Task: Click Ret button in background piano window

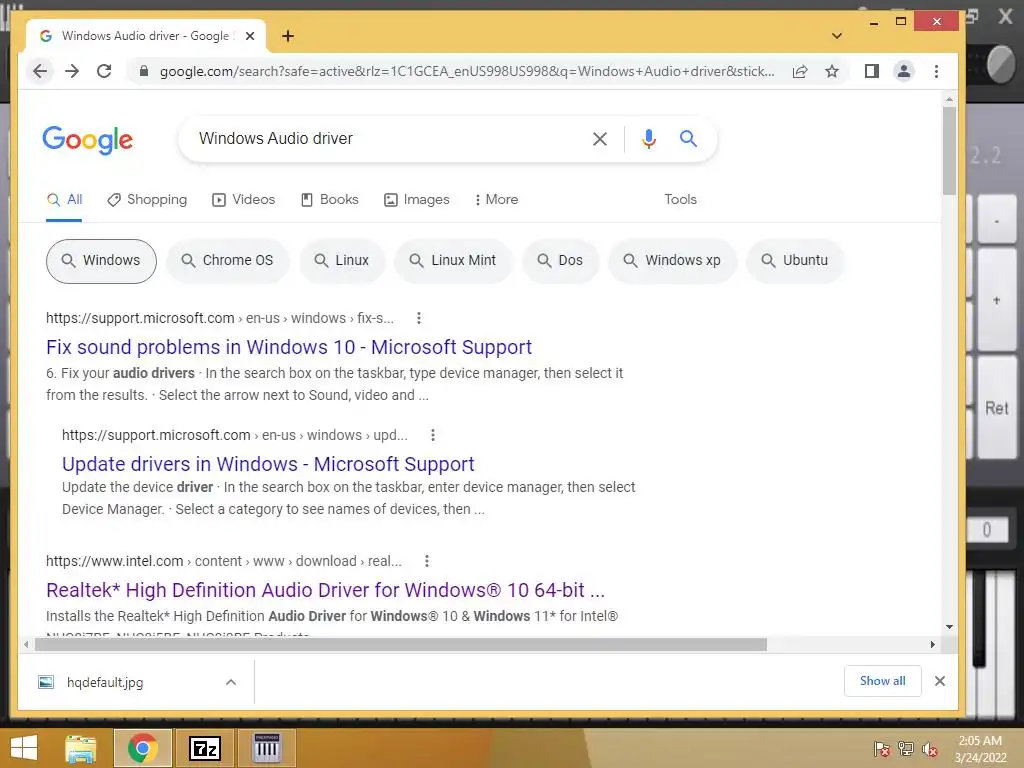Action: coord(996,408)
